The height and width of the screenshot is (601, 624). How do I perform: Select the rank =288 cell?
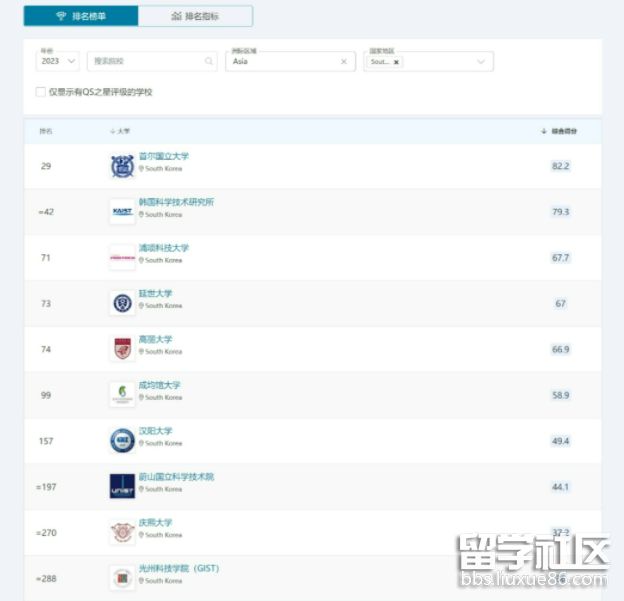tap(46, 578)
